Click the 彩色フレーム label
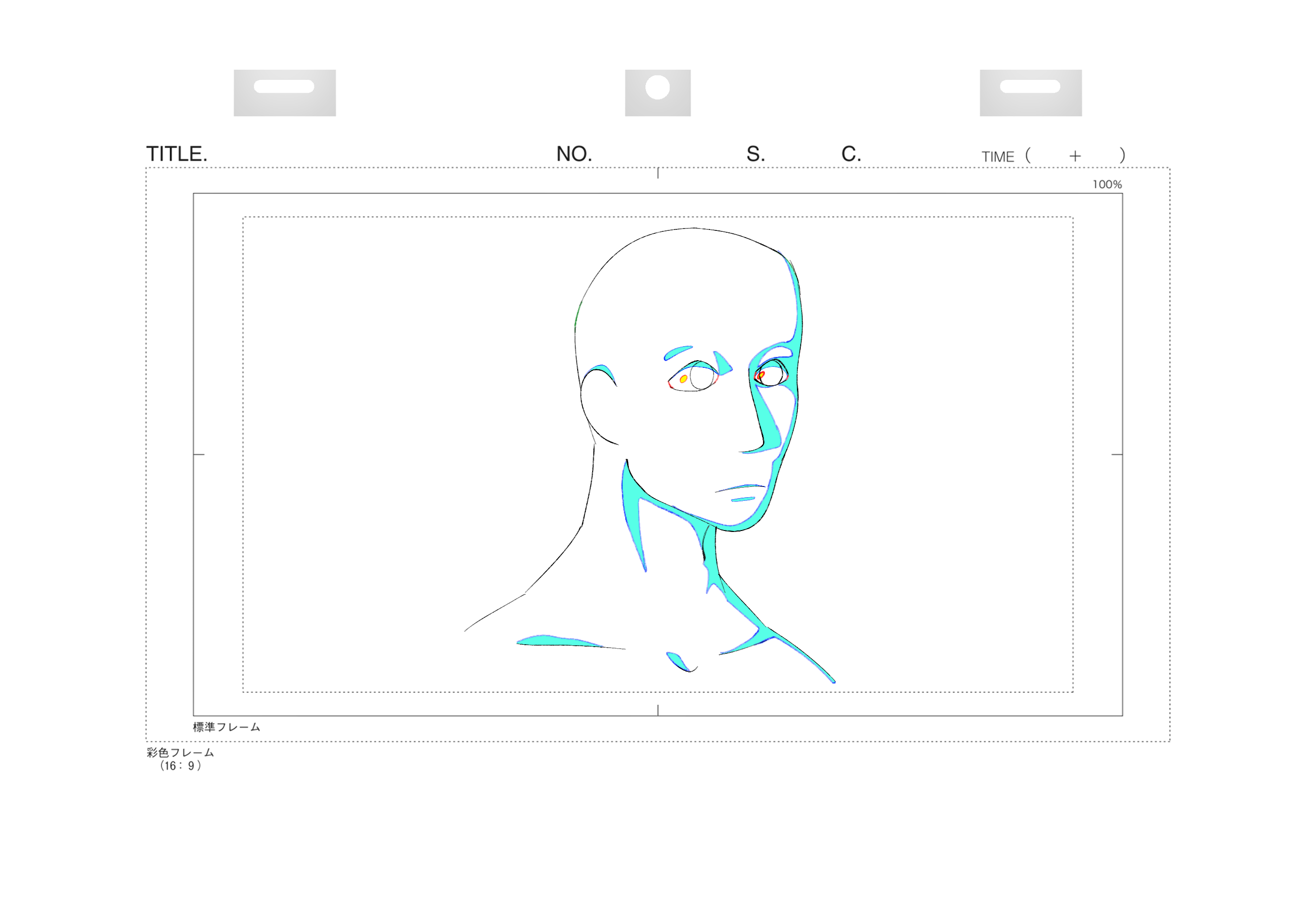Screen dimensions: 1316x910 [x=180, y=753]
